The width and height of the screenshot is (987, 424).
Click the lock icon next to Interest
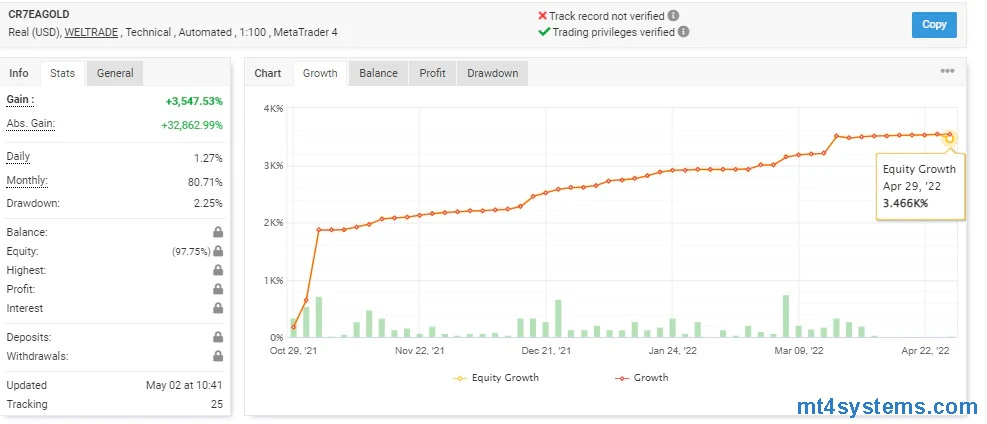[218, 309]
